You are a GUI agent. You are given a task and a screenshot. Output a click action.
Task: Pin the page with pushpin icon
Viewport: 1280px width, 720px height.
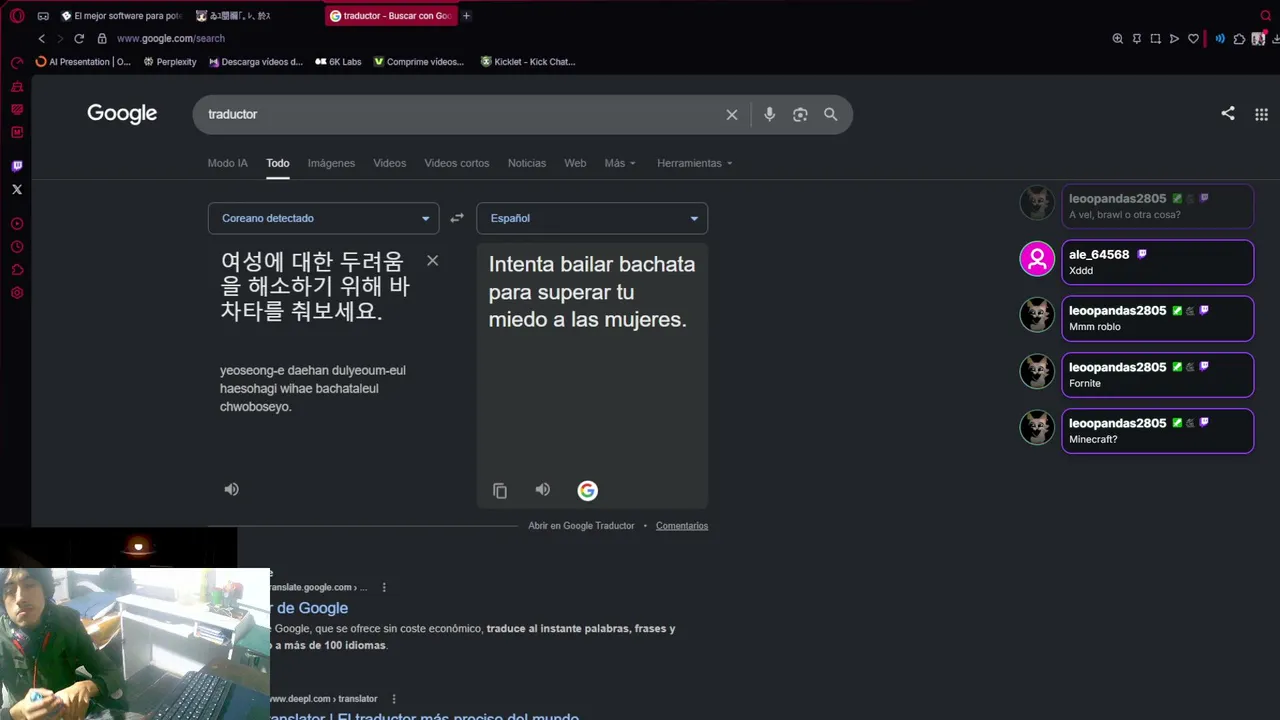tap(1137, 39)
